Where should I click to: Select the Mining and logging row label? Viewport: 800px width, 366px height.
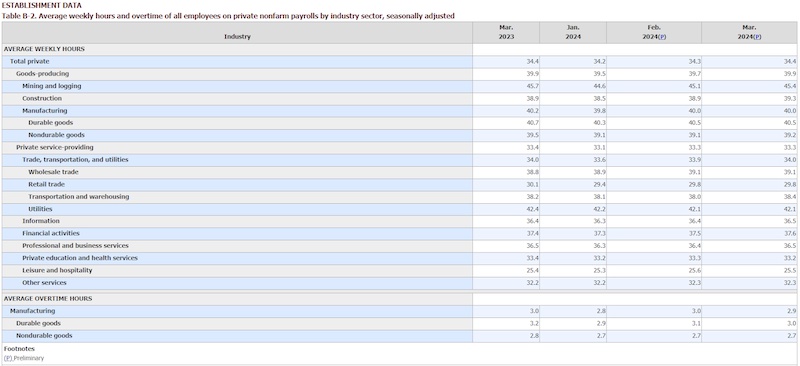[52, 86]
